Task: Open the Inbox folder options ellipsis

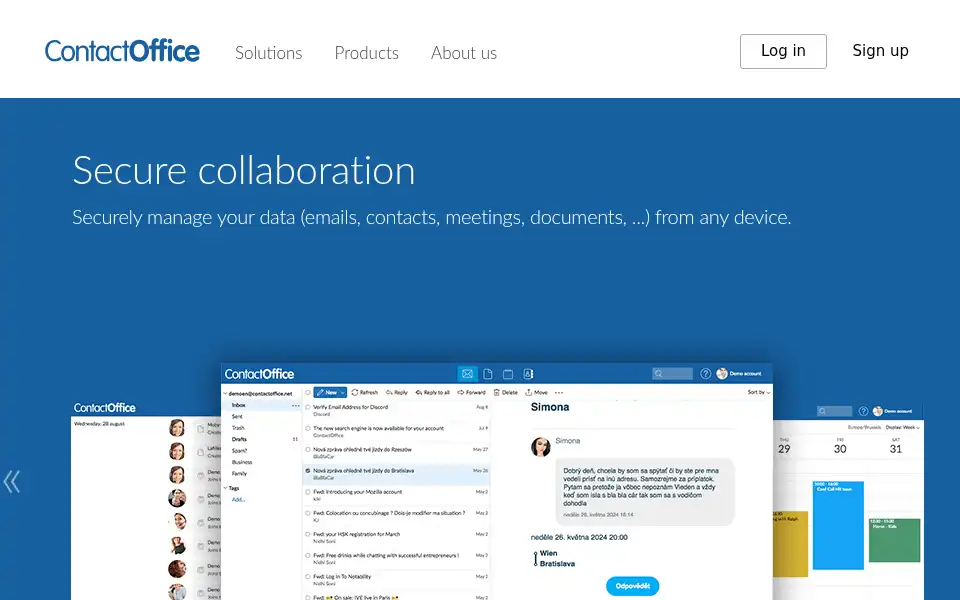Action: click(296, 405)
